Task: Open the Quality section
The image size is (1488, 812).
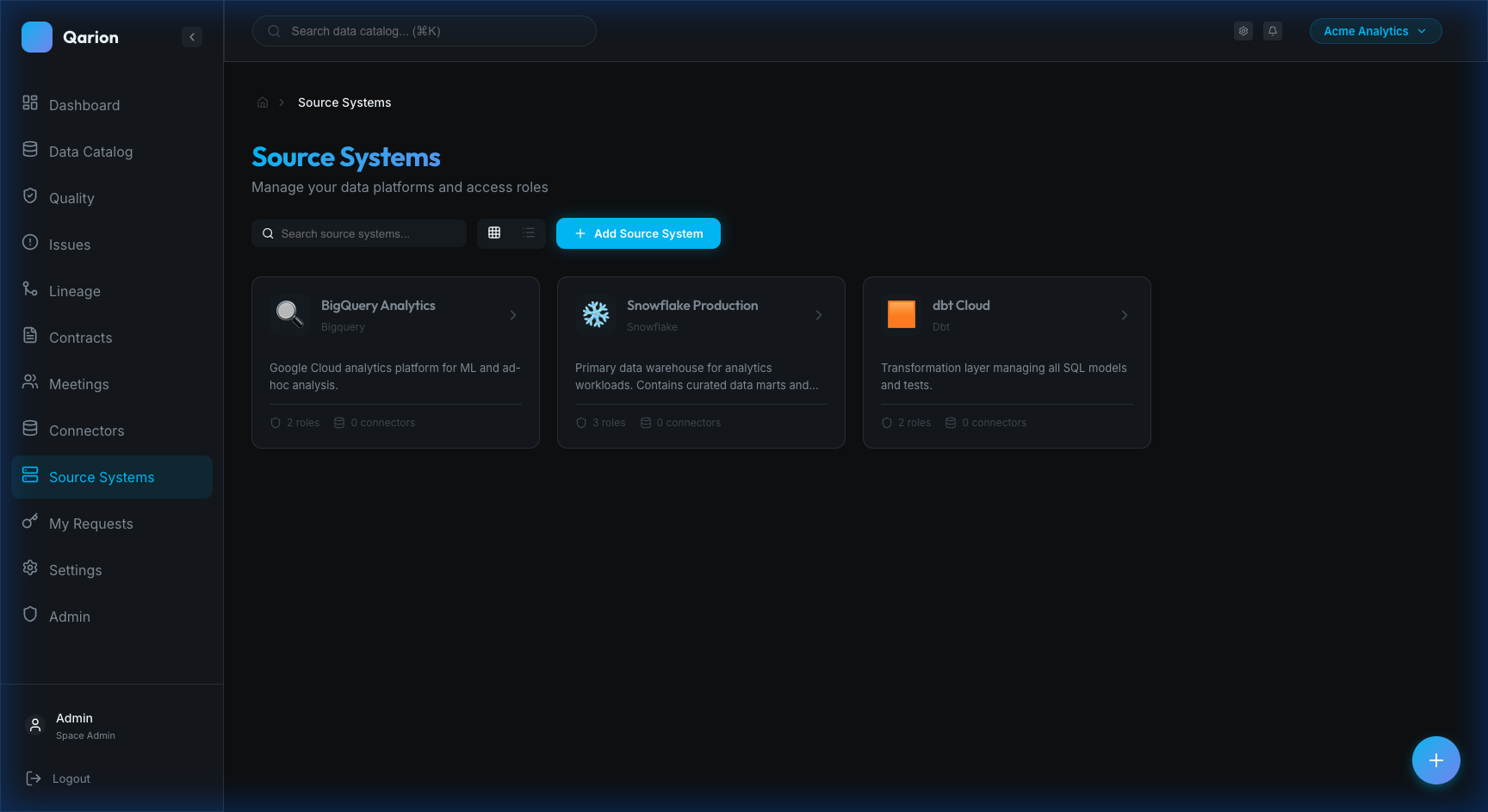Action: coord(71,198)
